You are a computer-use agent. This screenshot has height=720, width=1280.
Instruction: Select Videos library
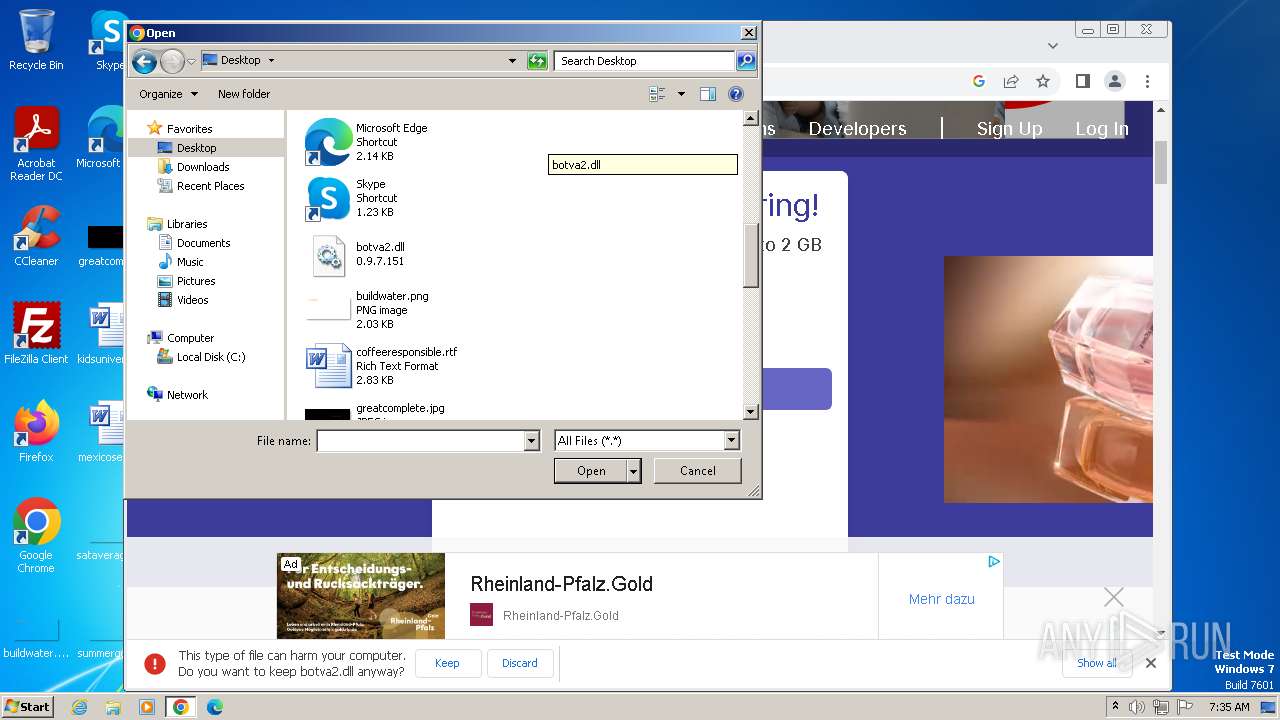pos(193,300)
